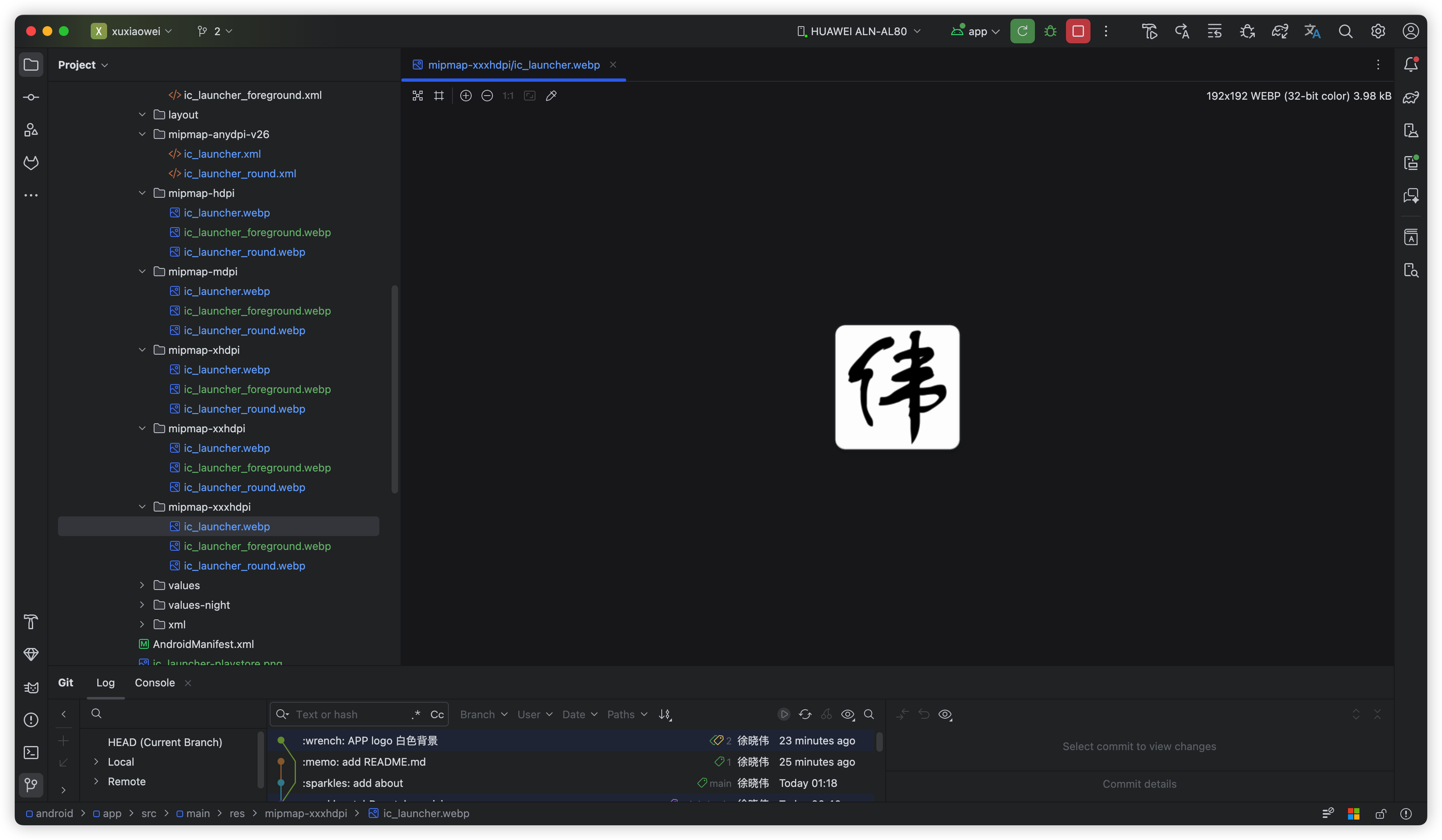
Task: Collapse the mipmap-xxxhdpi folder
Action: click(x=142, y=507)
